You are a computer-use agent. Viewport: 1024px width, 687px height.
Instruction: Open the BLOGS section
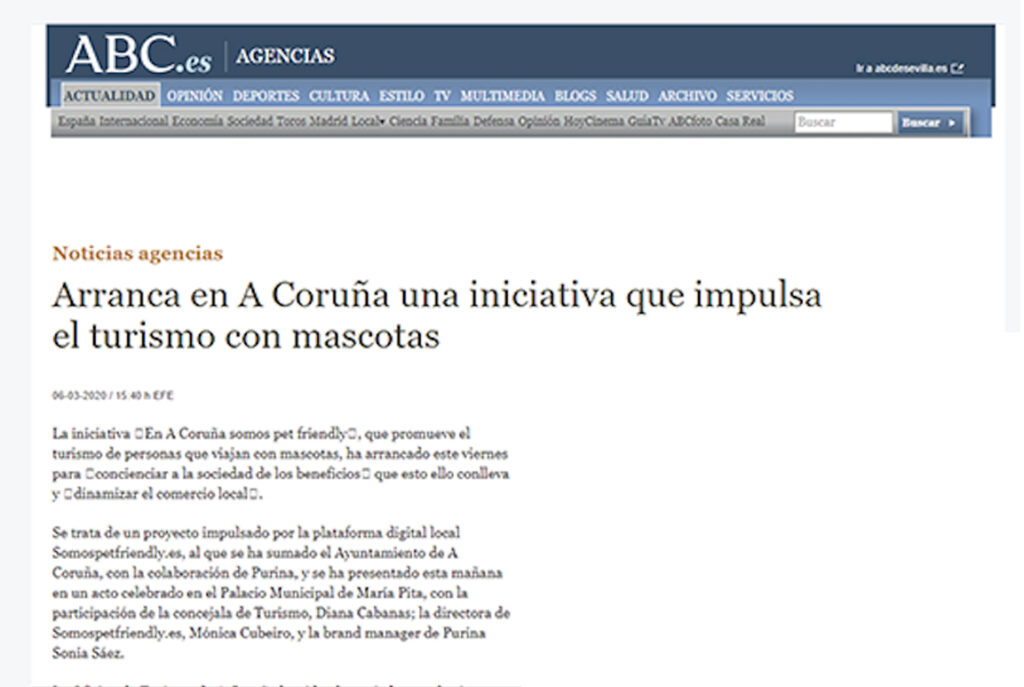(575, 96)
